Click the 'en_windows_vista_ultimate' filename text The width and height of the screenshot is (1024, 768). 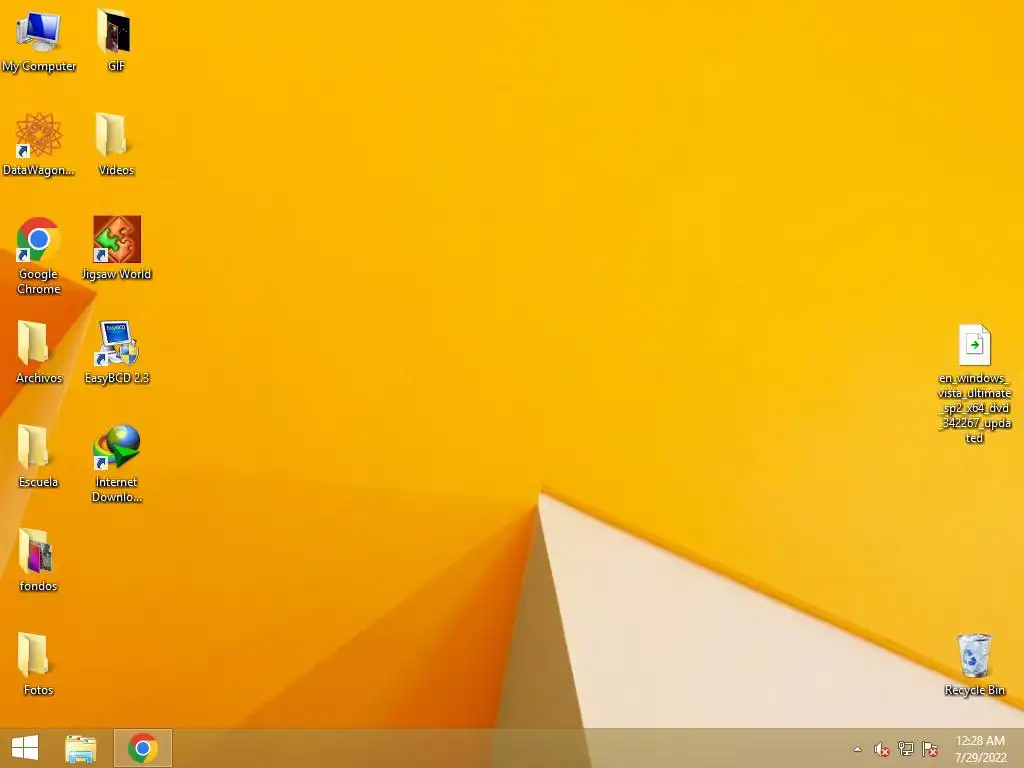974,408
